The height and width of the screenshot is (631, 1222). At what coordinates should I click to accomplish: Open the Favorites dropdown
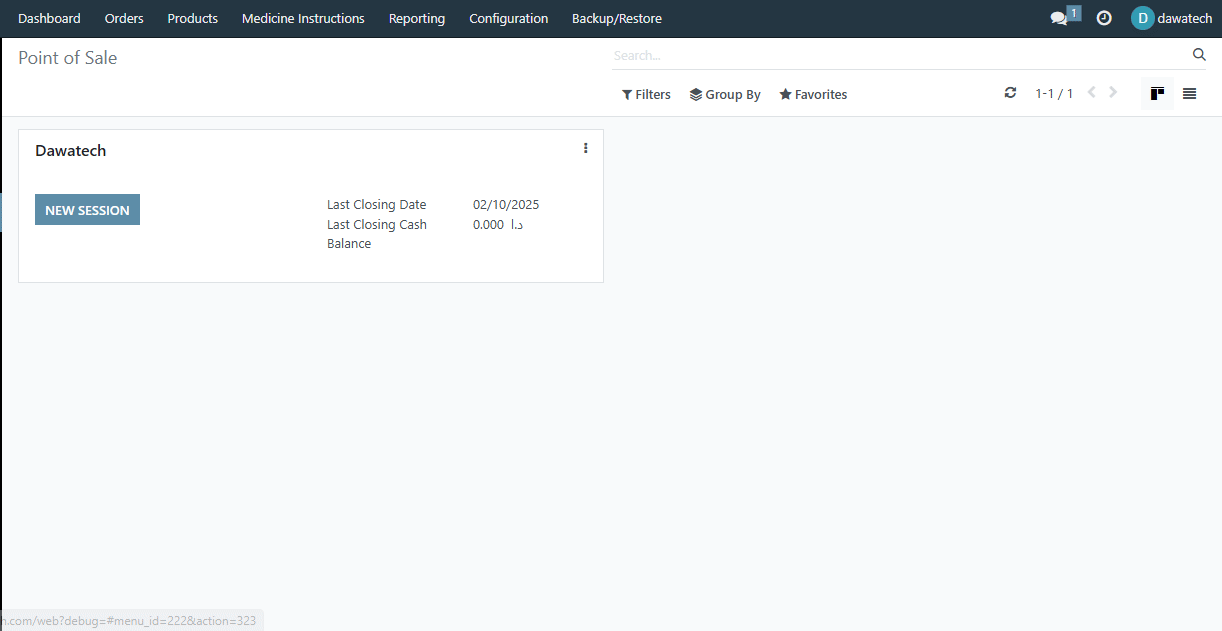pos(813,94)
